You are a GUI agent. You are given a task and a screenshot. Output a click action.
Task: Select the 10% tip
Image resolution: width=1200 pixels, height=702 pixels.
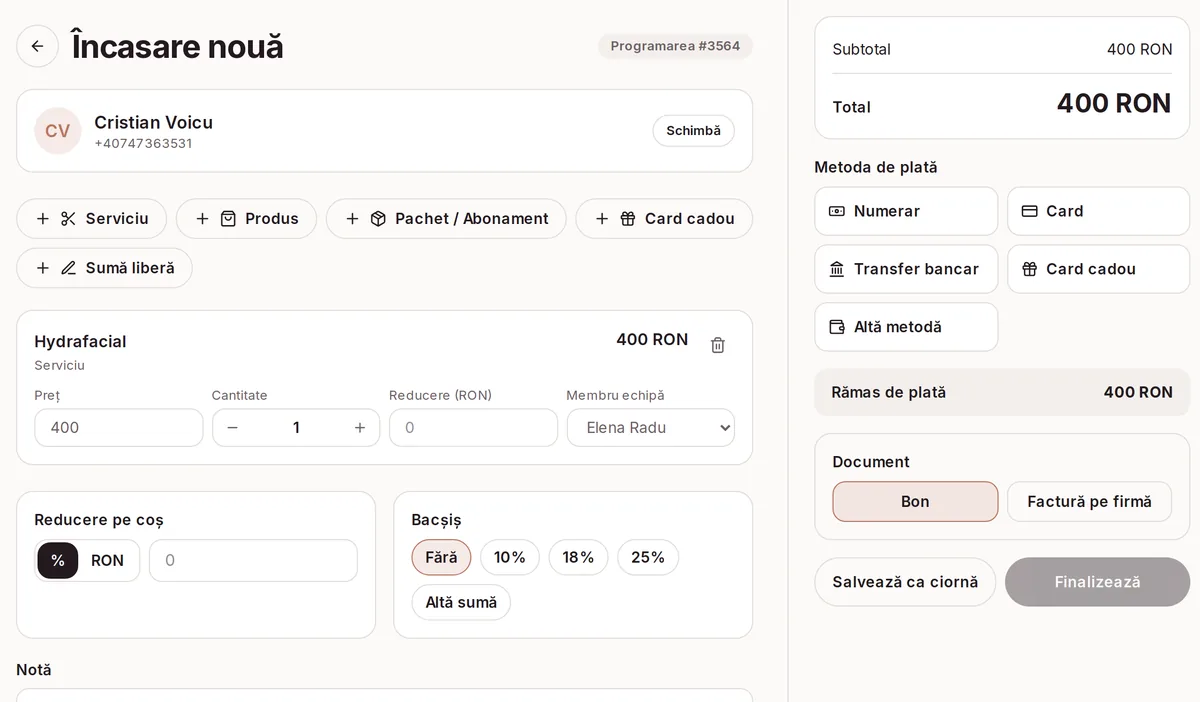[510, 558]
